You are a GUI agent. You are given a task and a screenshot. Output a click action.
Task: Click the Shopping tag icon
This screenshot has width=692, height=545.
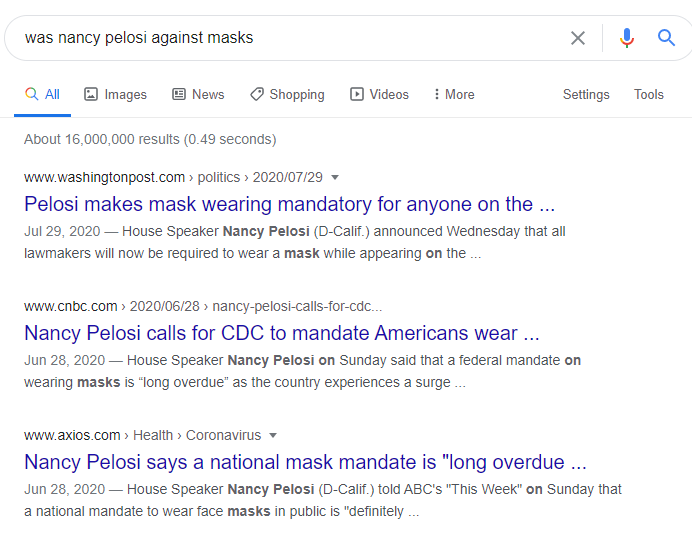[257, 94]
